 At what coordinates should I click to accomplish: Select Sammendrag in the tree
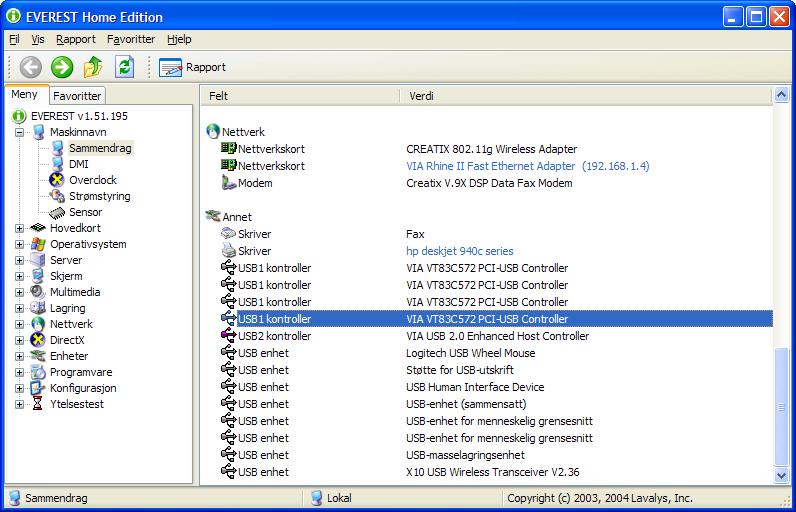pos(100,148)
